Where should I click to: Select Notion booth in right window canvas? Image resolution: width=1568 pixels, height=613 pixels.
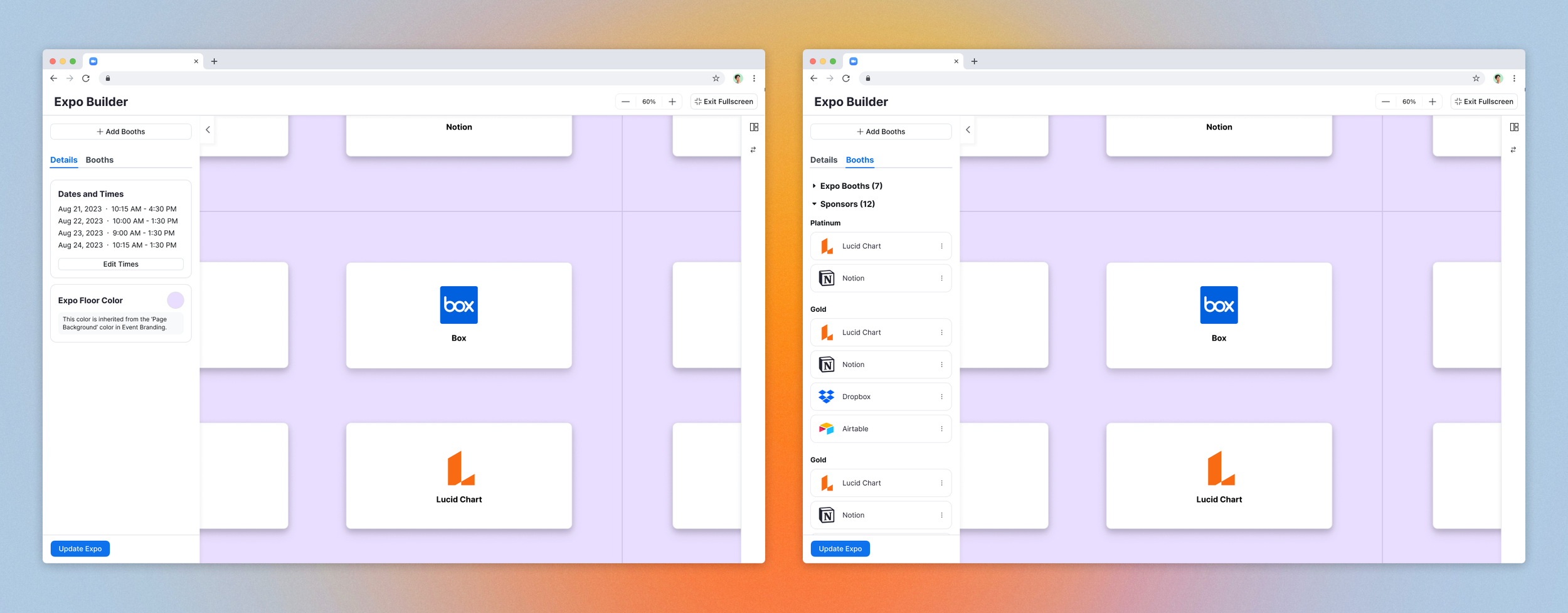[1219, 136]
